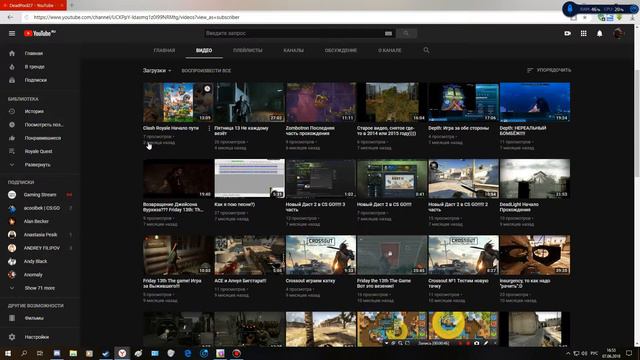The width and height of the screenshot is (640, 360).
Task: Open the Anastasia Pesik subscription
Action: click(39, 235)
